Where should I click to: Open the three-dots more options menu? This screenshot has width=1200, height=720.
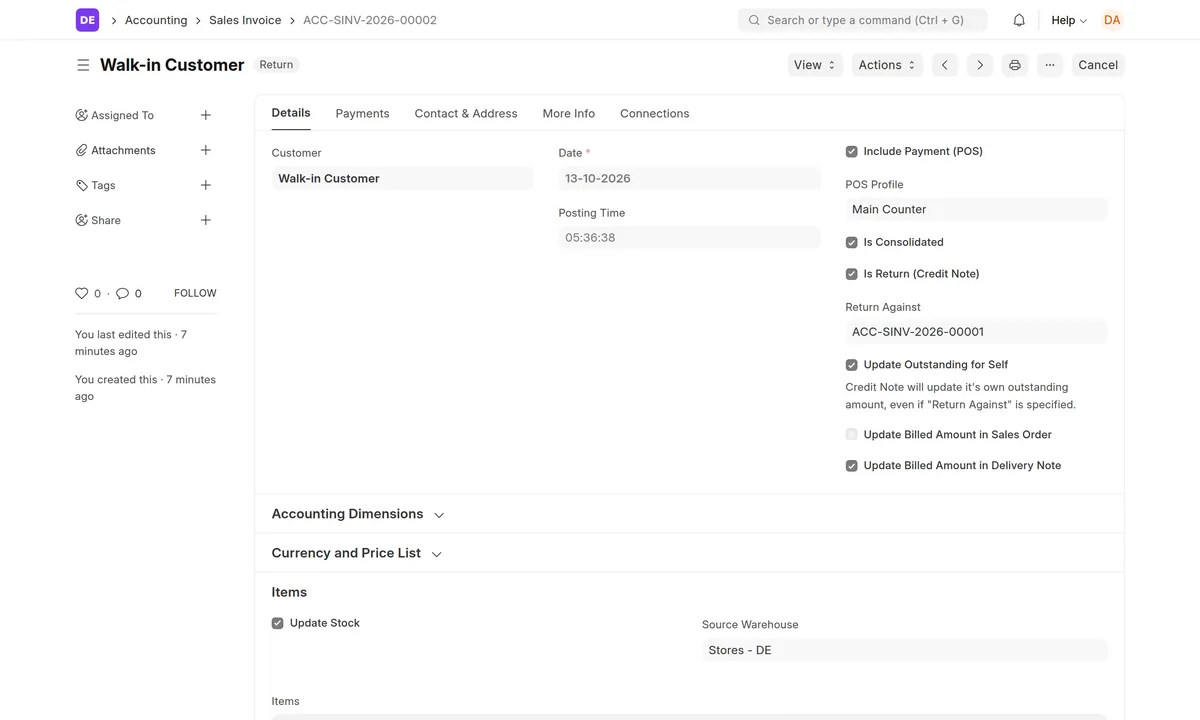coord(1050,65)
